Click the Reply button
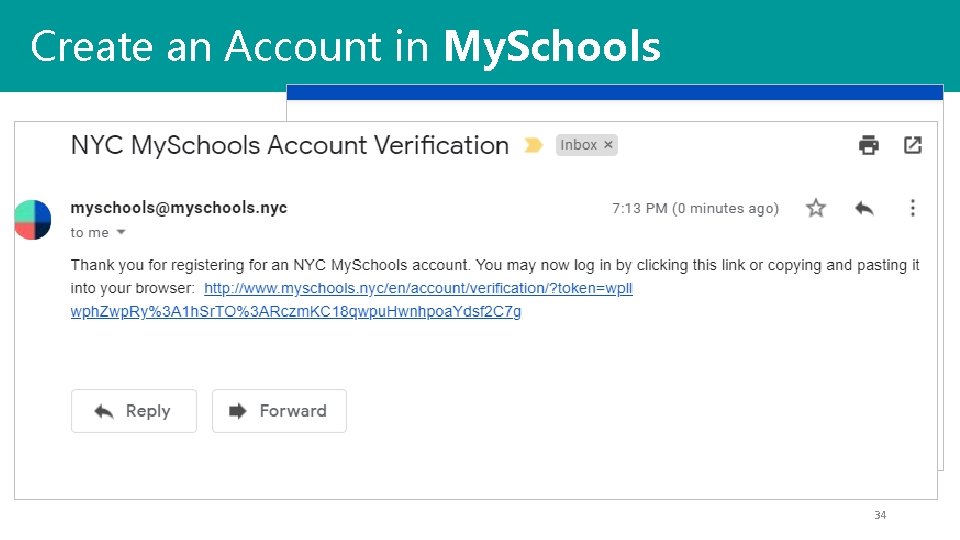 134,411
